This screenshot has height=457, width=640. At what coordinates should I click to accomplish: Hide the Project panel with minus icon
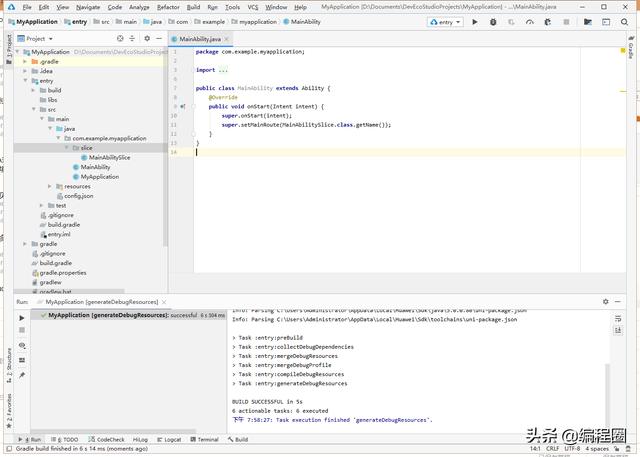point(159,38)
